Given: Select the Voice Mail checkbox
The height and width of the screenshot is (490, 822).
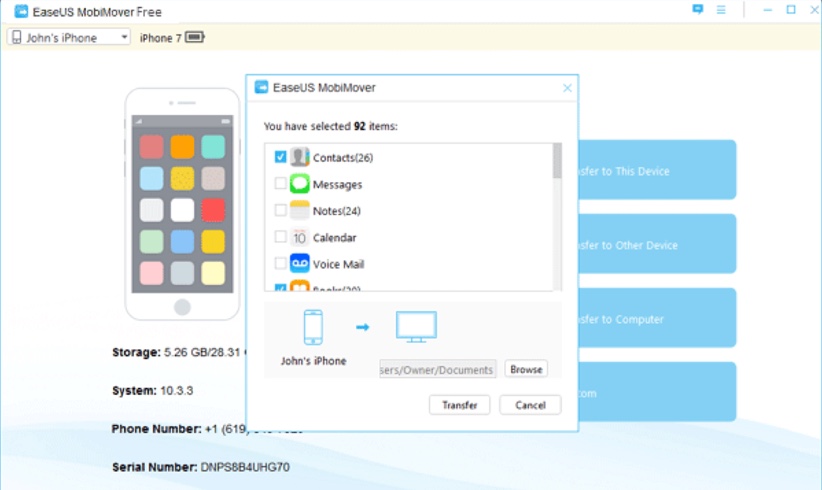Looking at the screenshot, I should pos(280,264).
